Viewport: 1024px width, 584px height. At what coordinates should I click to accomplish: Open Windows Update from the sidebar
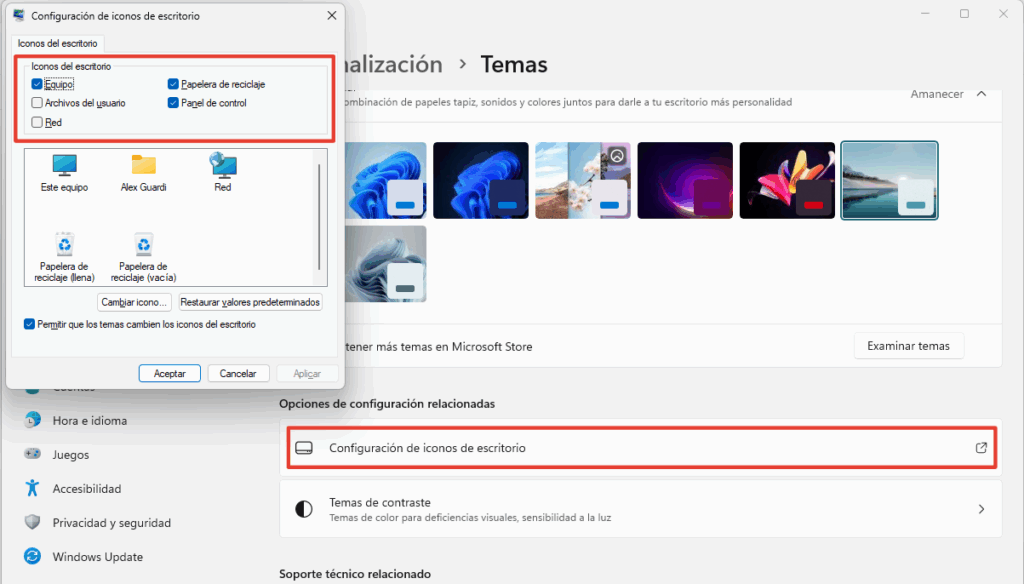[x=97, y=557]
